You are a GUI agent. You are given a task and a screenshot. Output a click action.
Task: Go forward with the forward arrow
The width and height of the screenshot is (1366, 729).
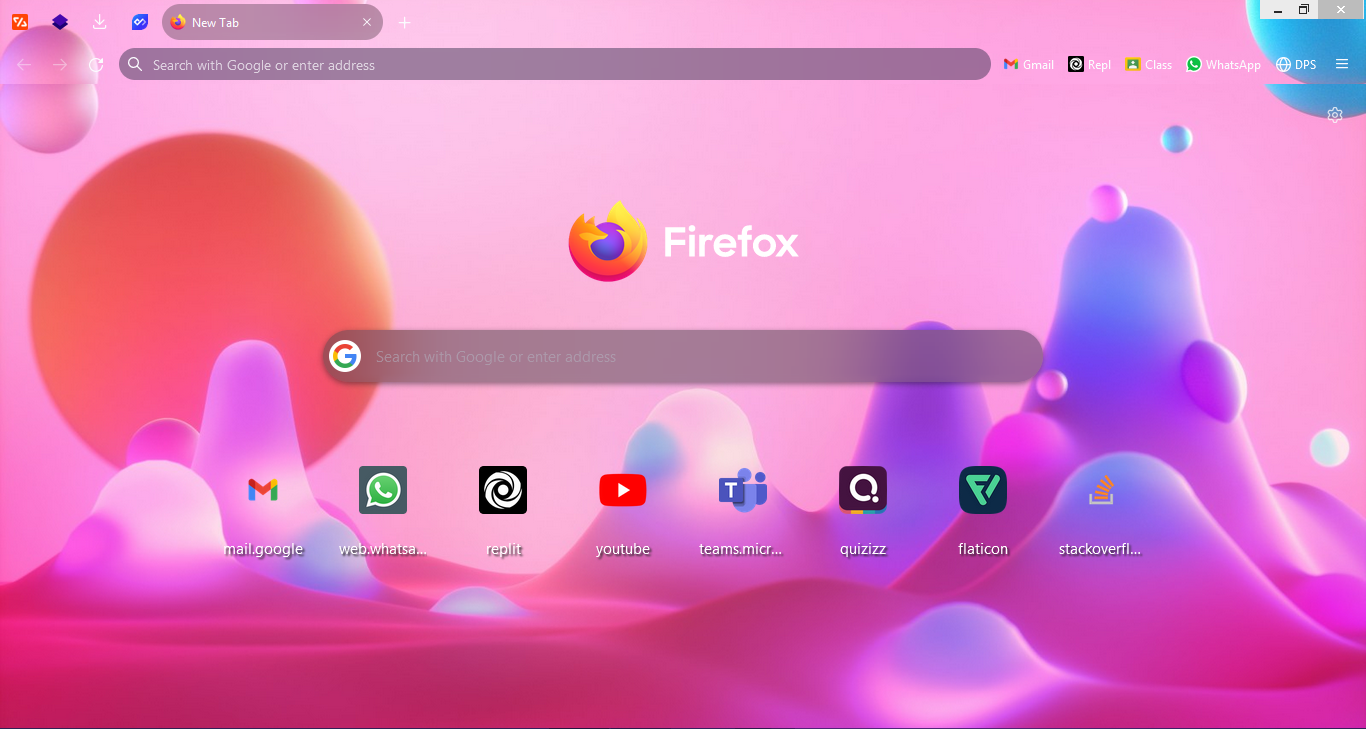click(60, 65)
